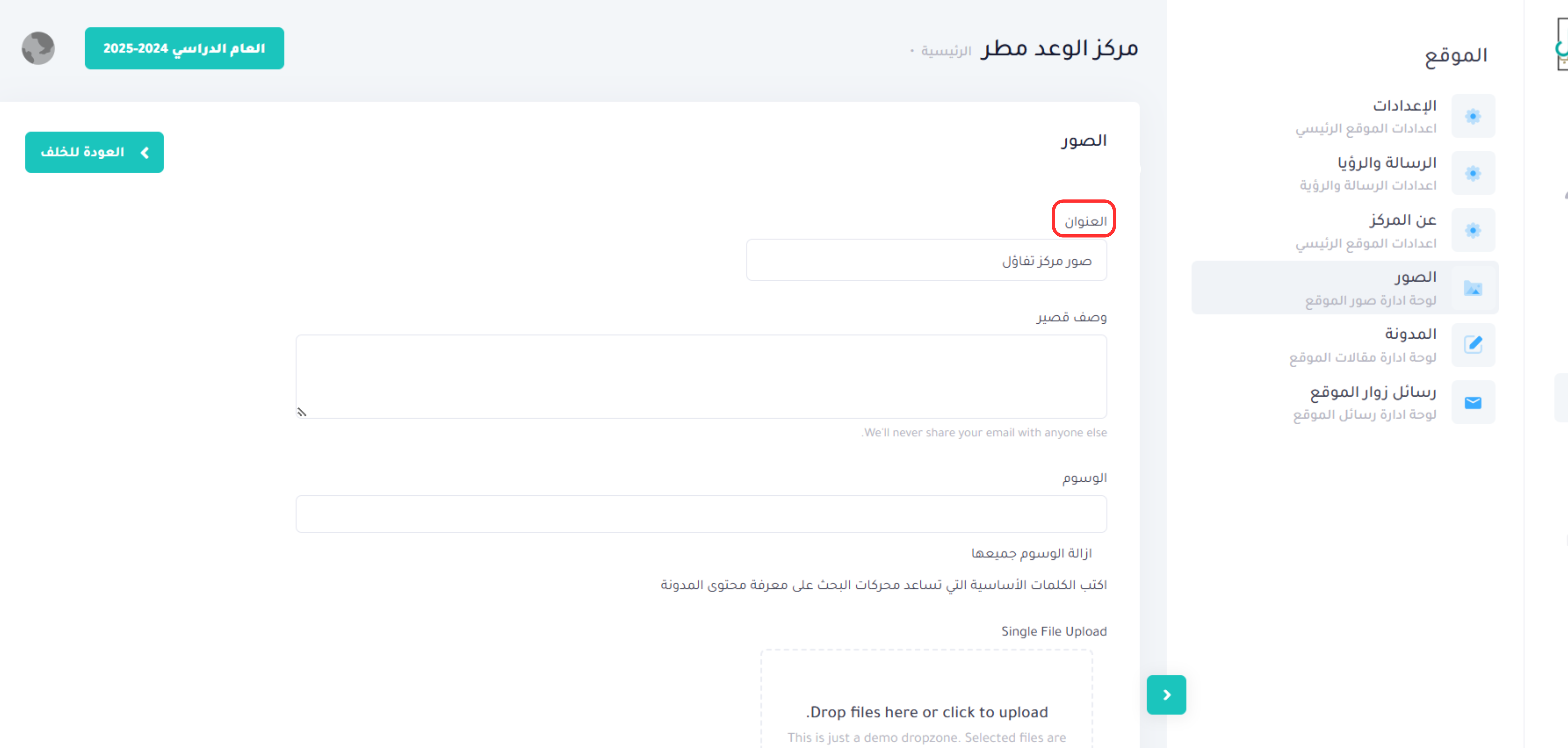Click the user avatar in the header
This screenshot has width=1568, height=748.
click(x=38, y=48)
